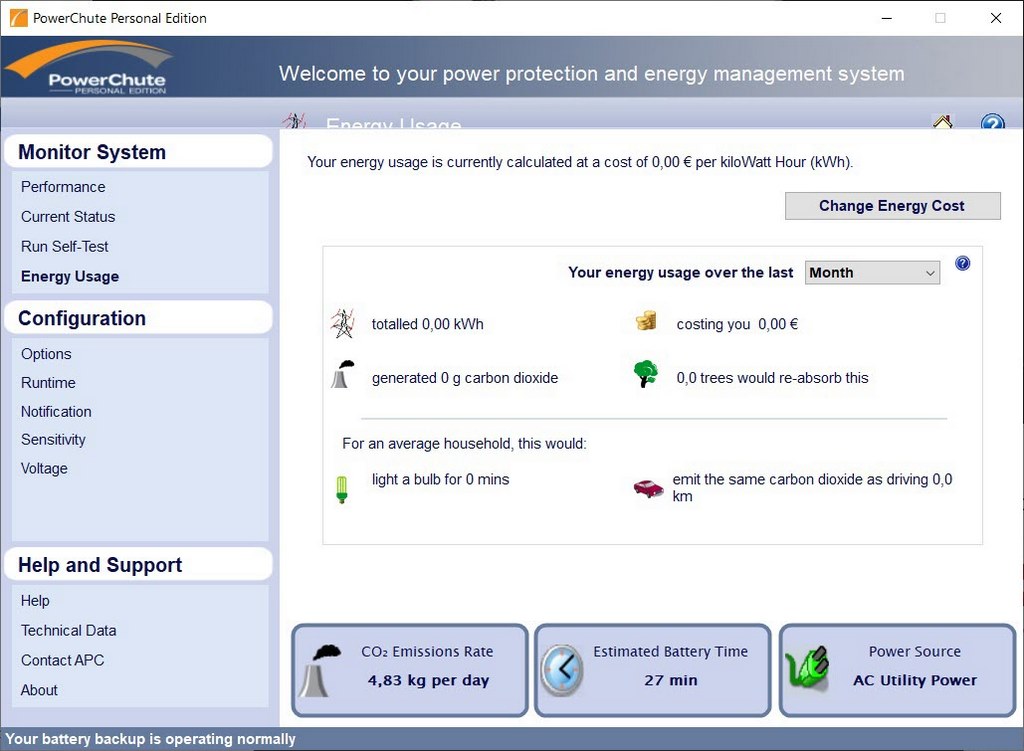
Task: Click the home icon in the header
Action: click(942, 121)
